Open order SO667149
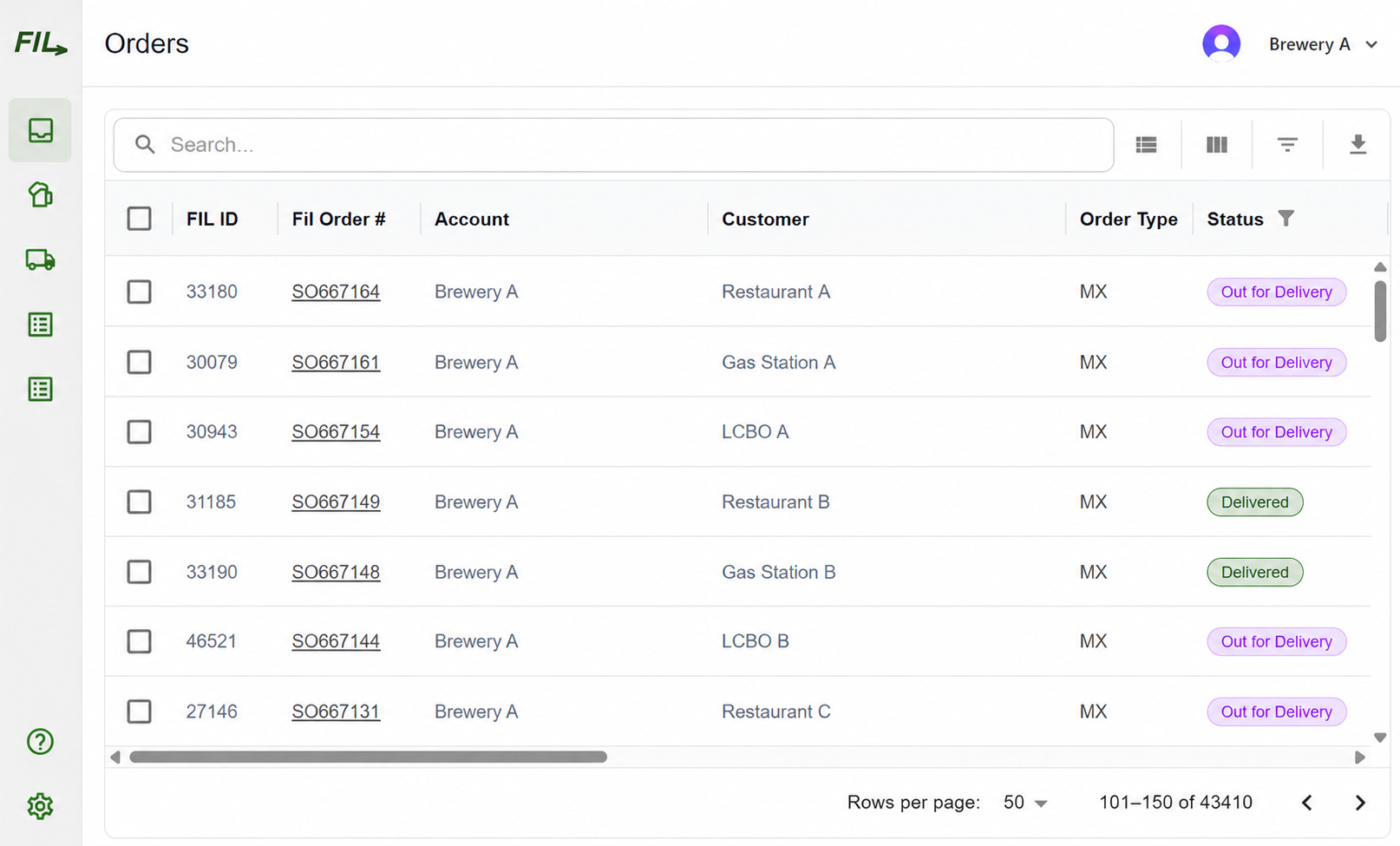The image size is (1400, 846). (x=336, y=502)
